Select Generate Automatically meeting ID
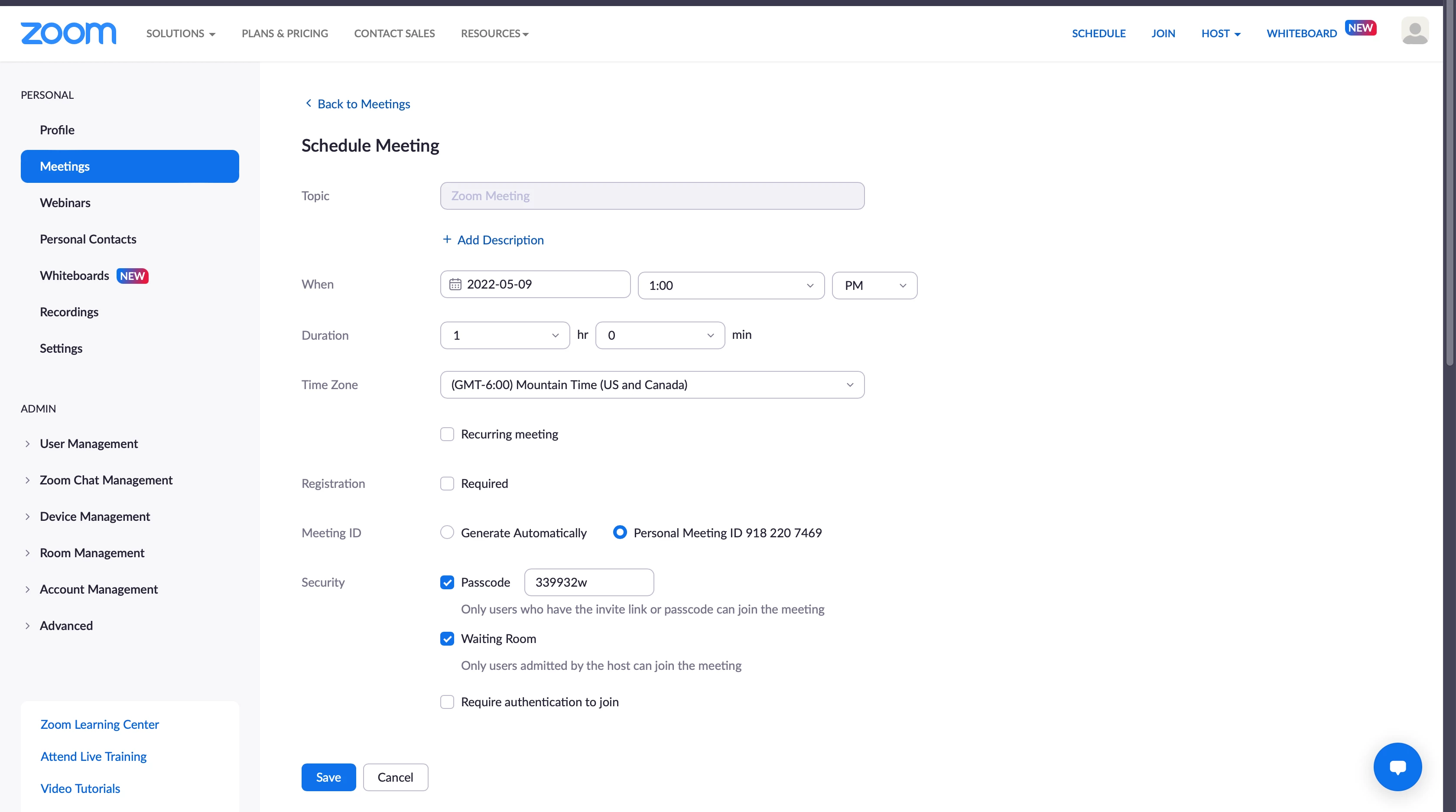Image resolution: width=1456 pixels, height=812 pixels. pyautogui.click(x=447, y=532)
